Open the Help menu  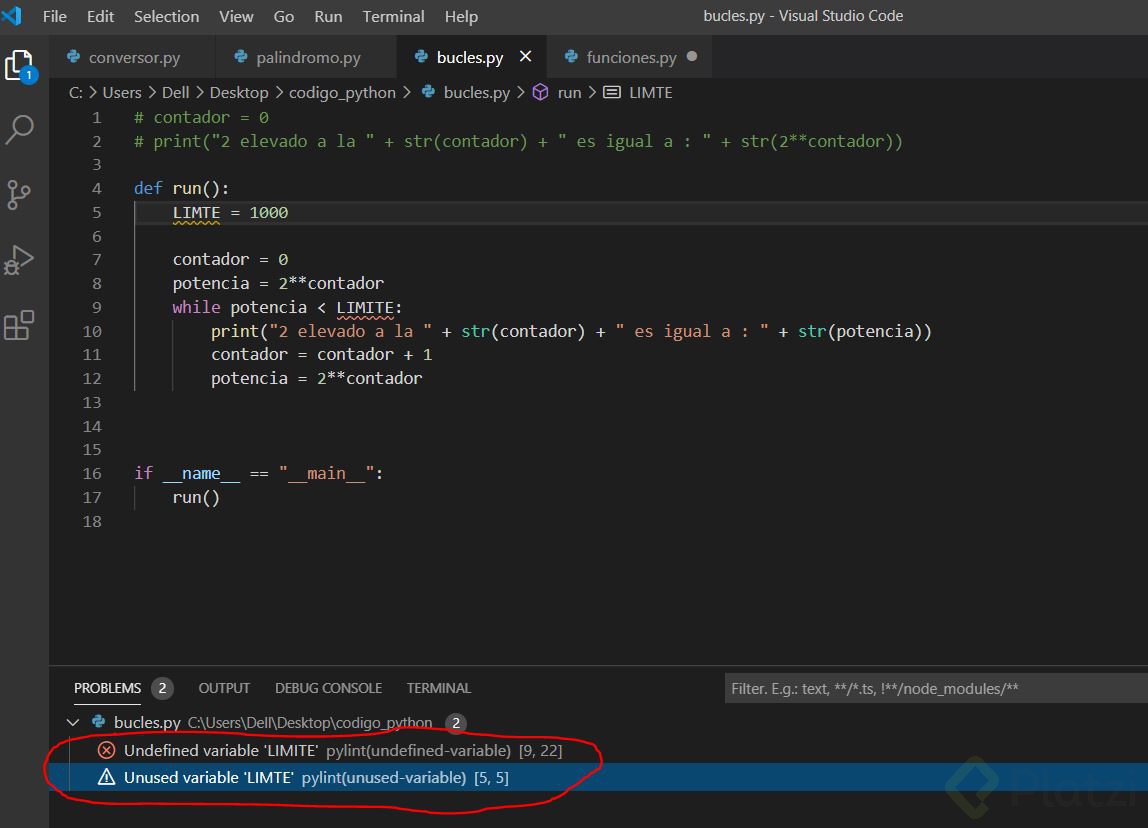[x=461, y=16]
